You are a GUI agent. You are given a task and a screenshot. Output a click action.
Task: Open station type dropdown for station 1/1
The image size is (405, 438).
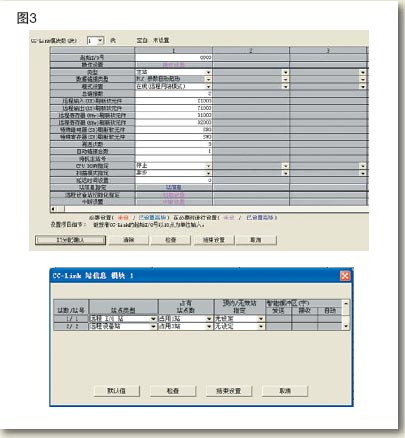(153, 319)
